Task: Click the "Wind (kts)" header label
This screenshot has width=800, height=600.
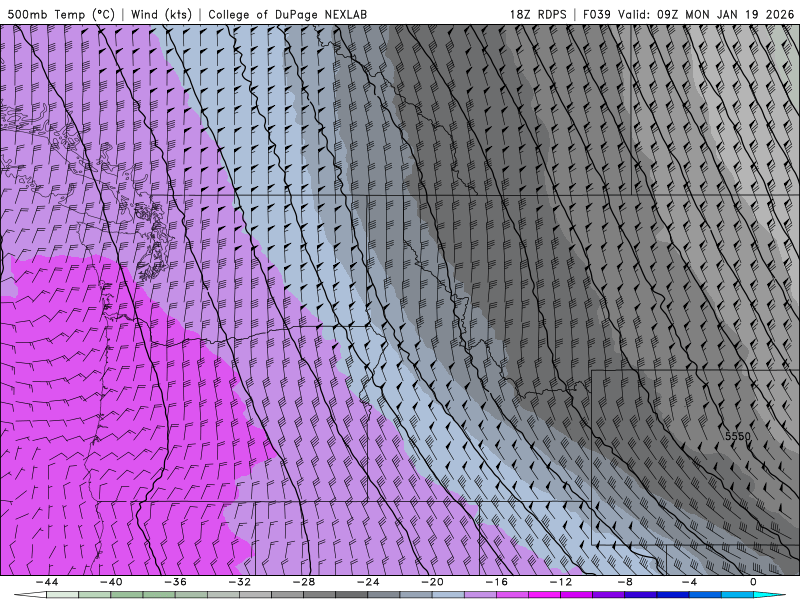Action: pos(161,14)
